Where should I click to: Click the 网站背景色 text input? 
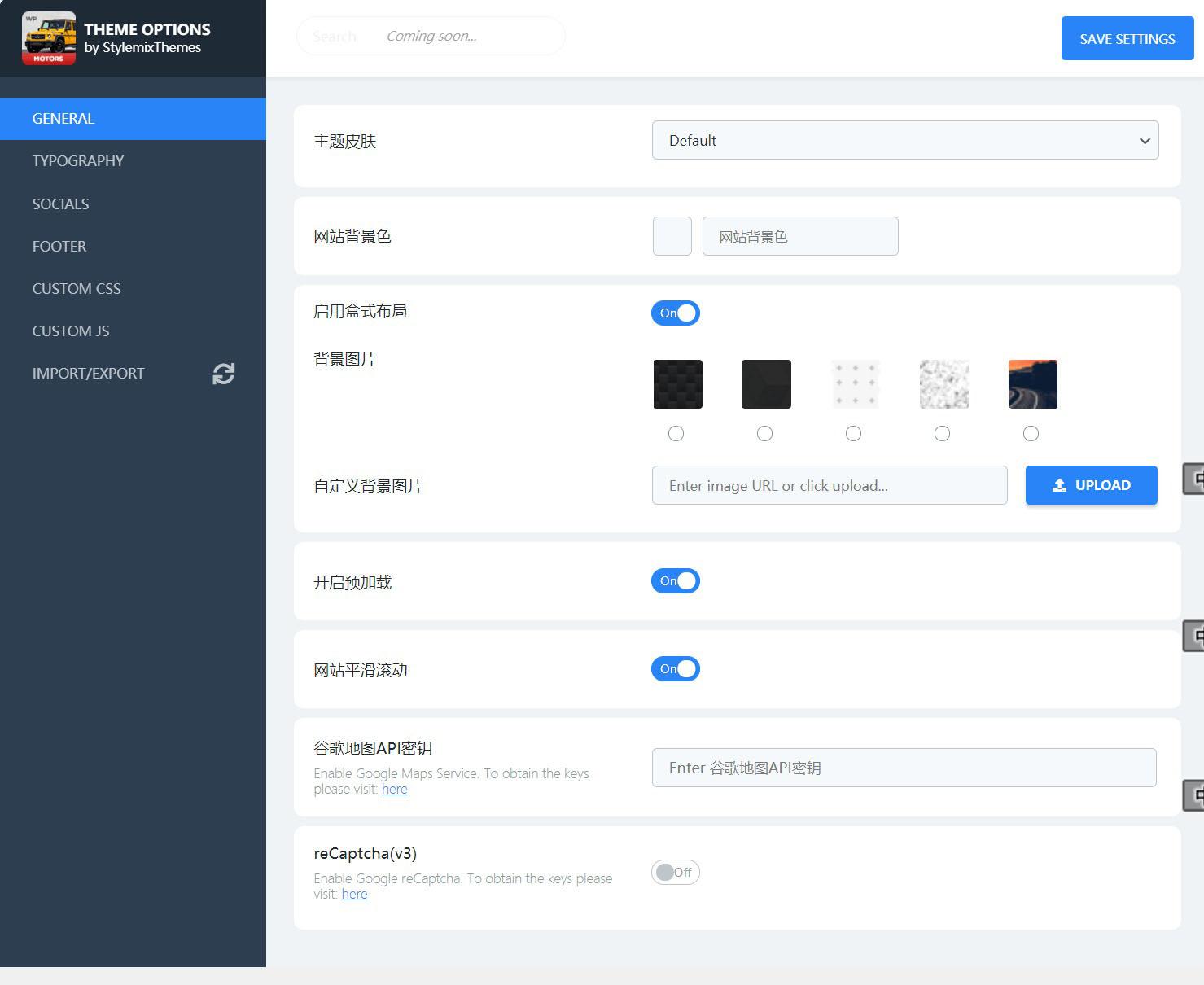point(800,236)
